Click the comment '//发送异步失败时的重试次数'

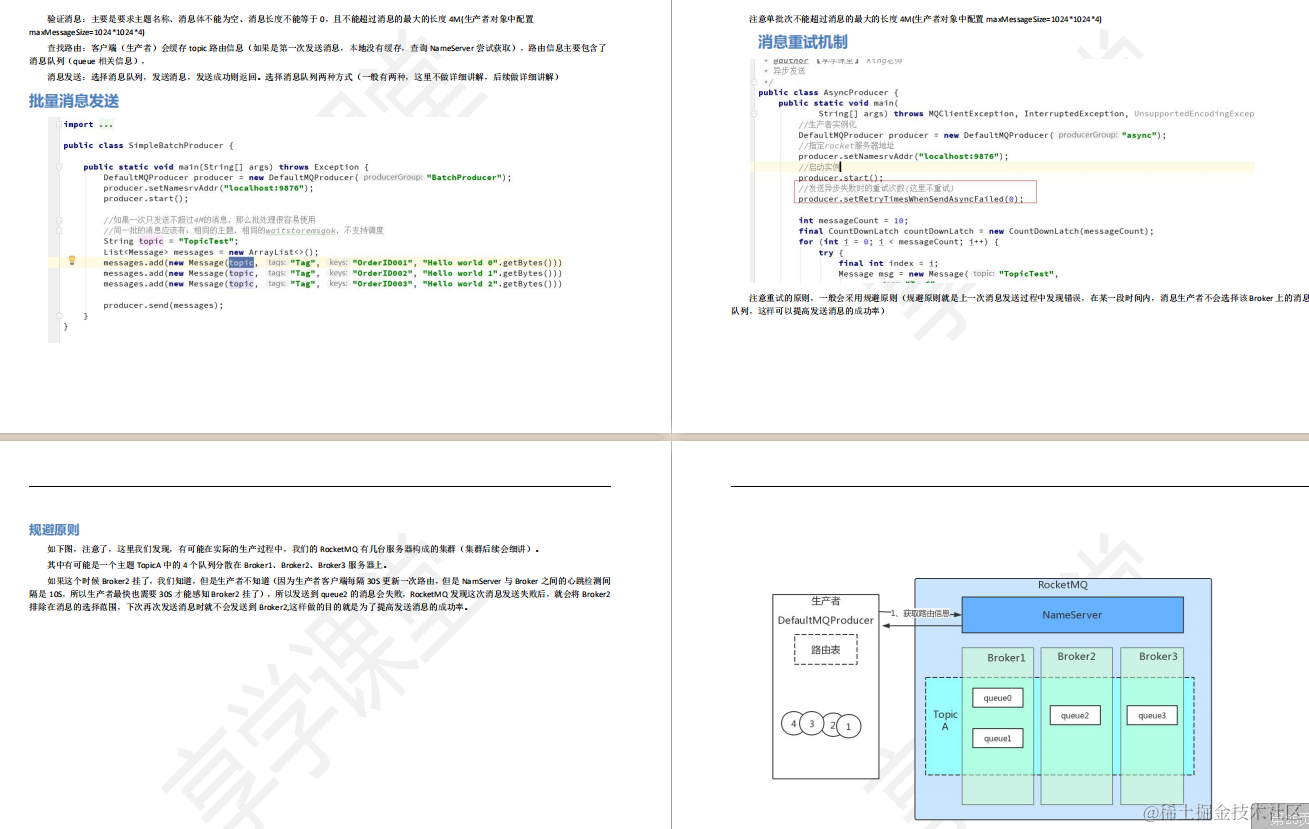[876, 188]
